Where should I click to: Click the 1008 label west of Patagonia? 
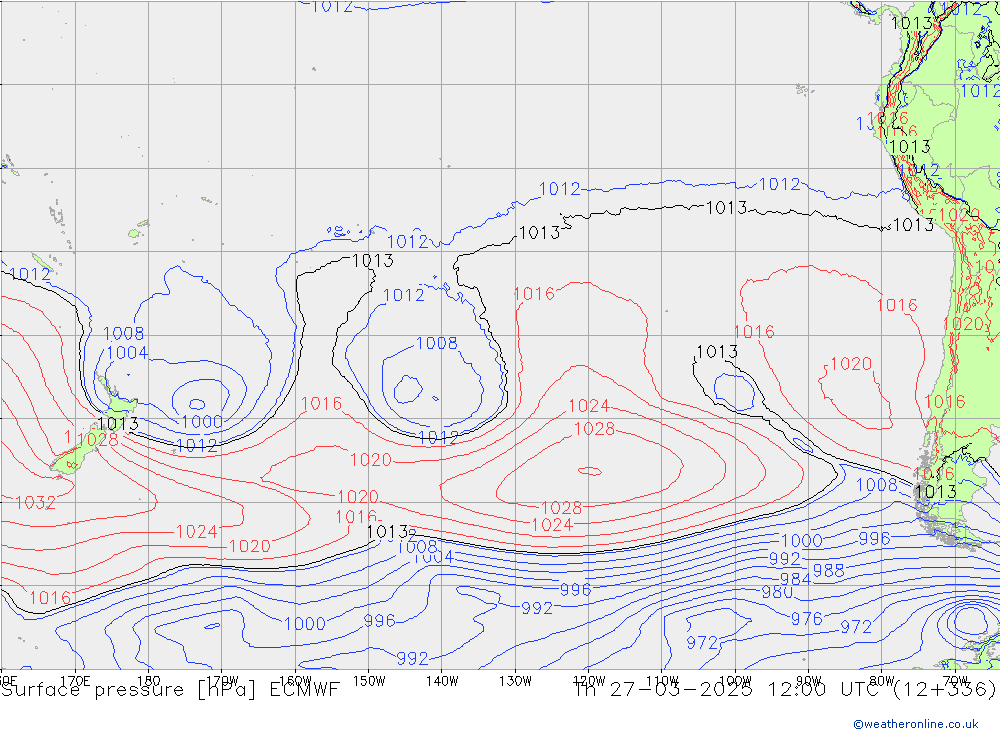[876, 485]
